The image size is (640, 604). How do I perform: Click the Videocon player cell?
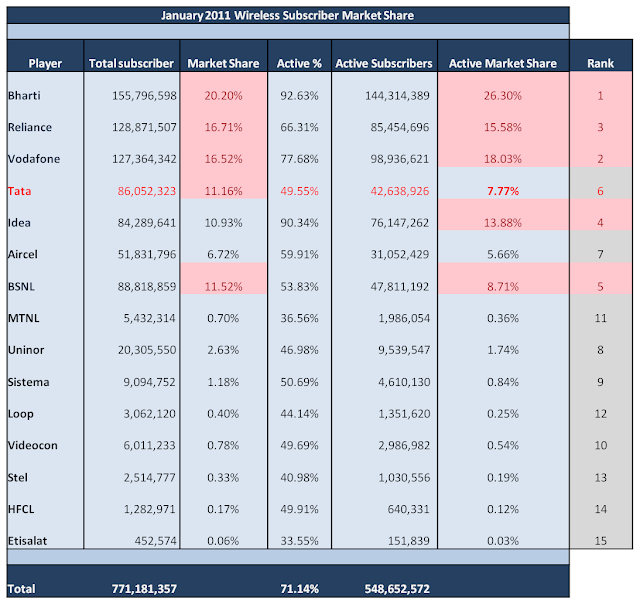pyautogui.click(x=33, y=446)
